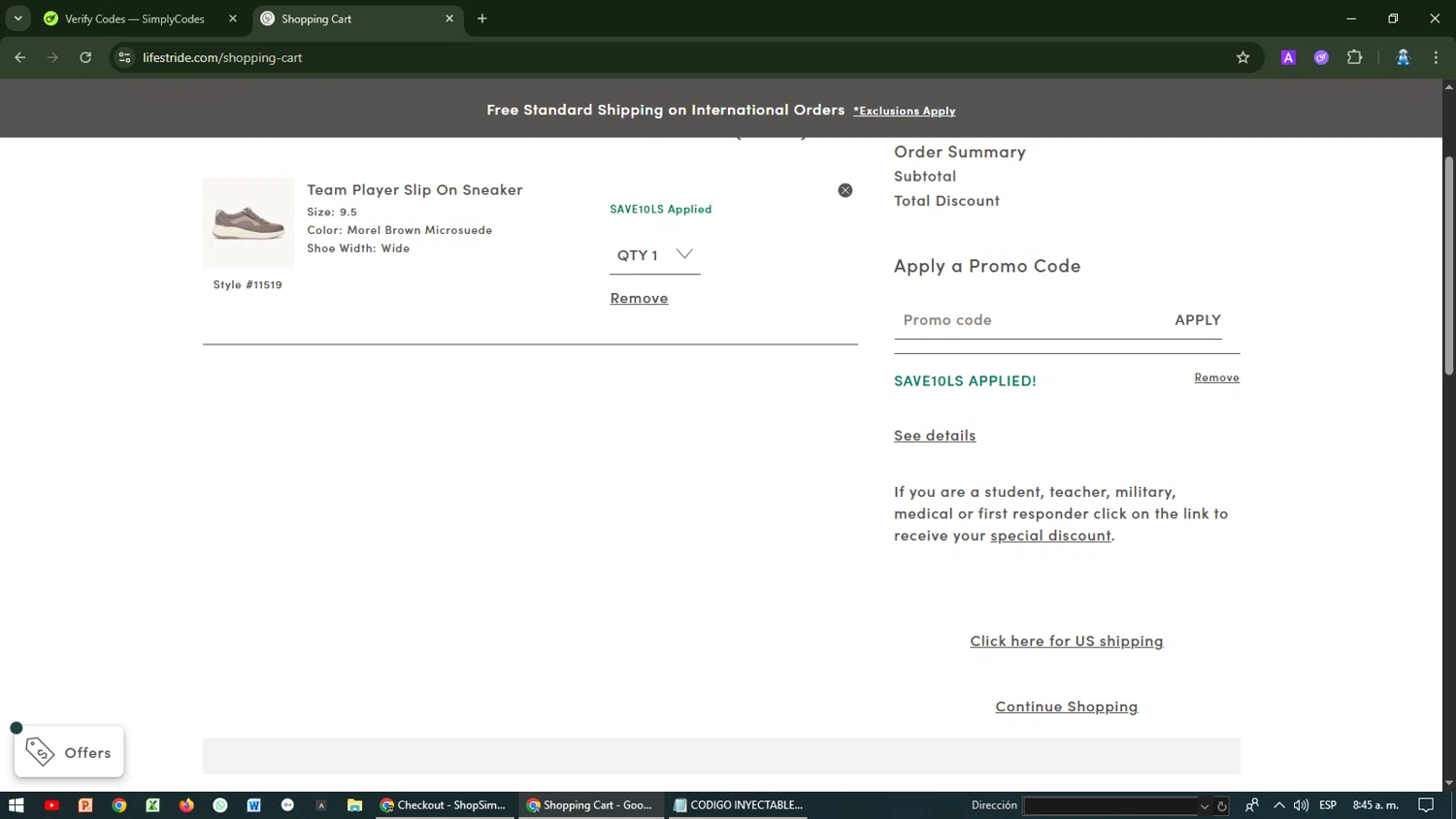The width and height of the screenshot is (1456, 819).
Task: Launch PowerPoint from the taskbar
Action: [85, 805]
